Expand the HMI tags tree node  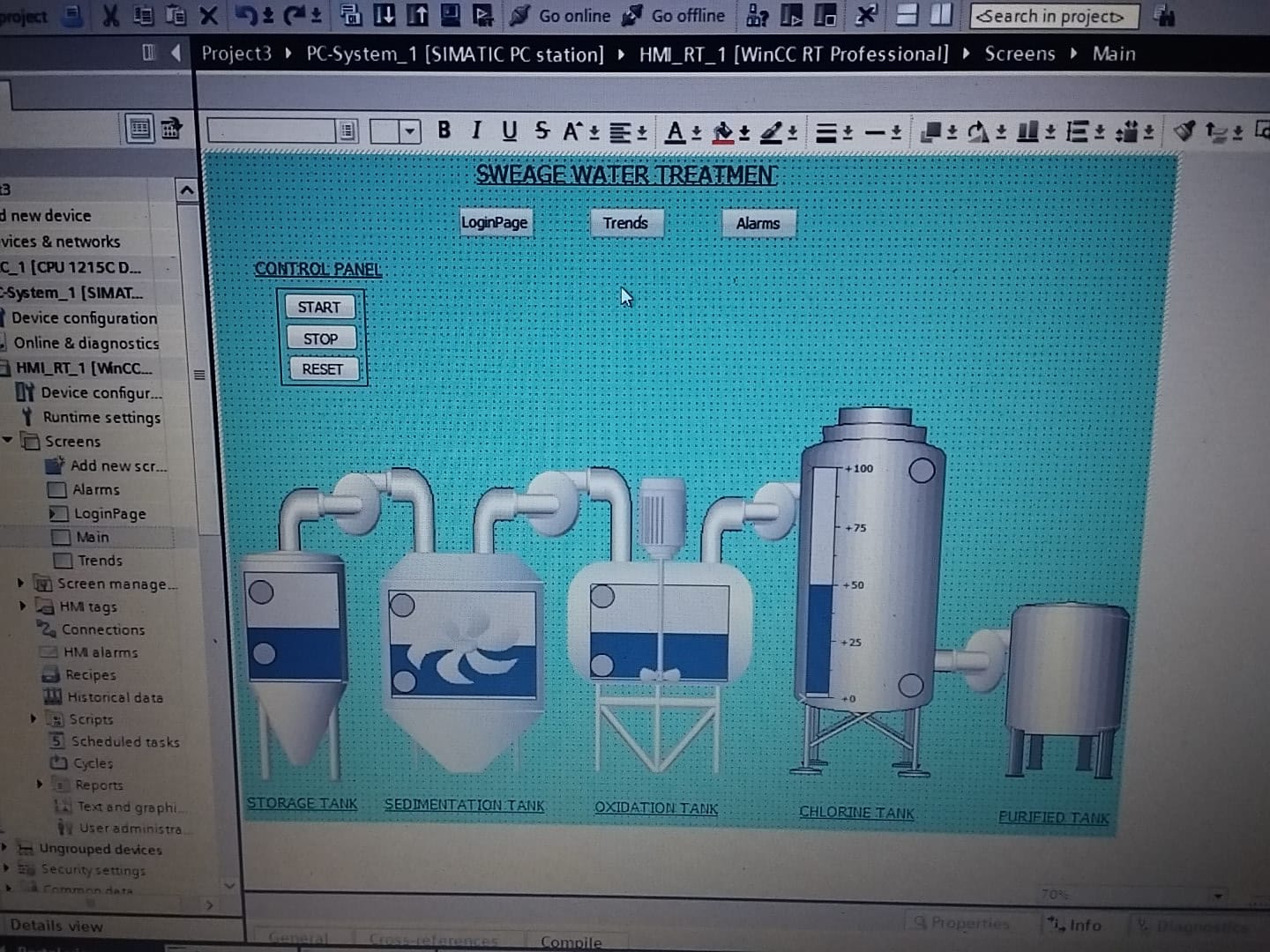pyautogui.click(x=21, y=606)
